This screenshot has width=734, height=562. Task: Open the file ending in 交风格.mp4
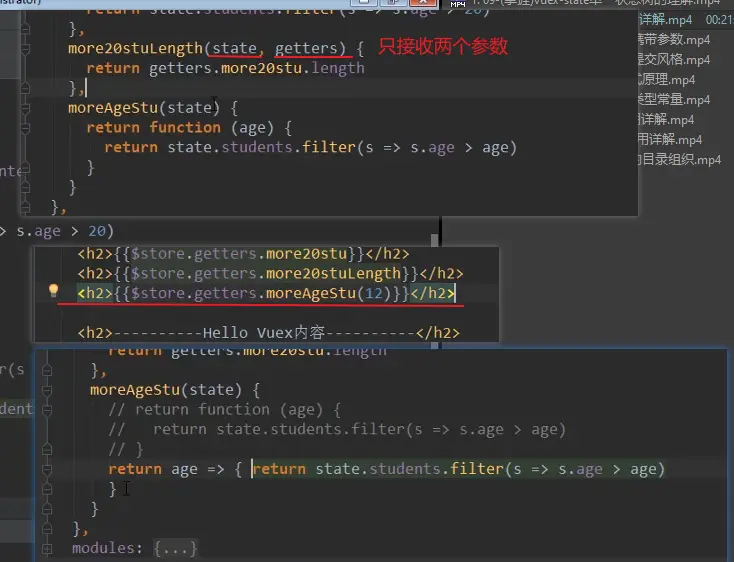[674, 60]
